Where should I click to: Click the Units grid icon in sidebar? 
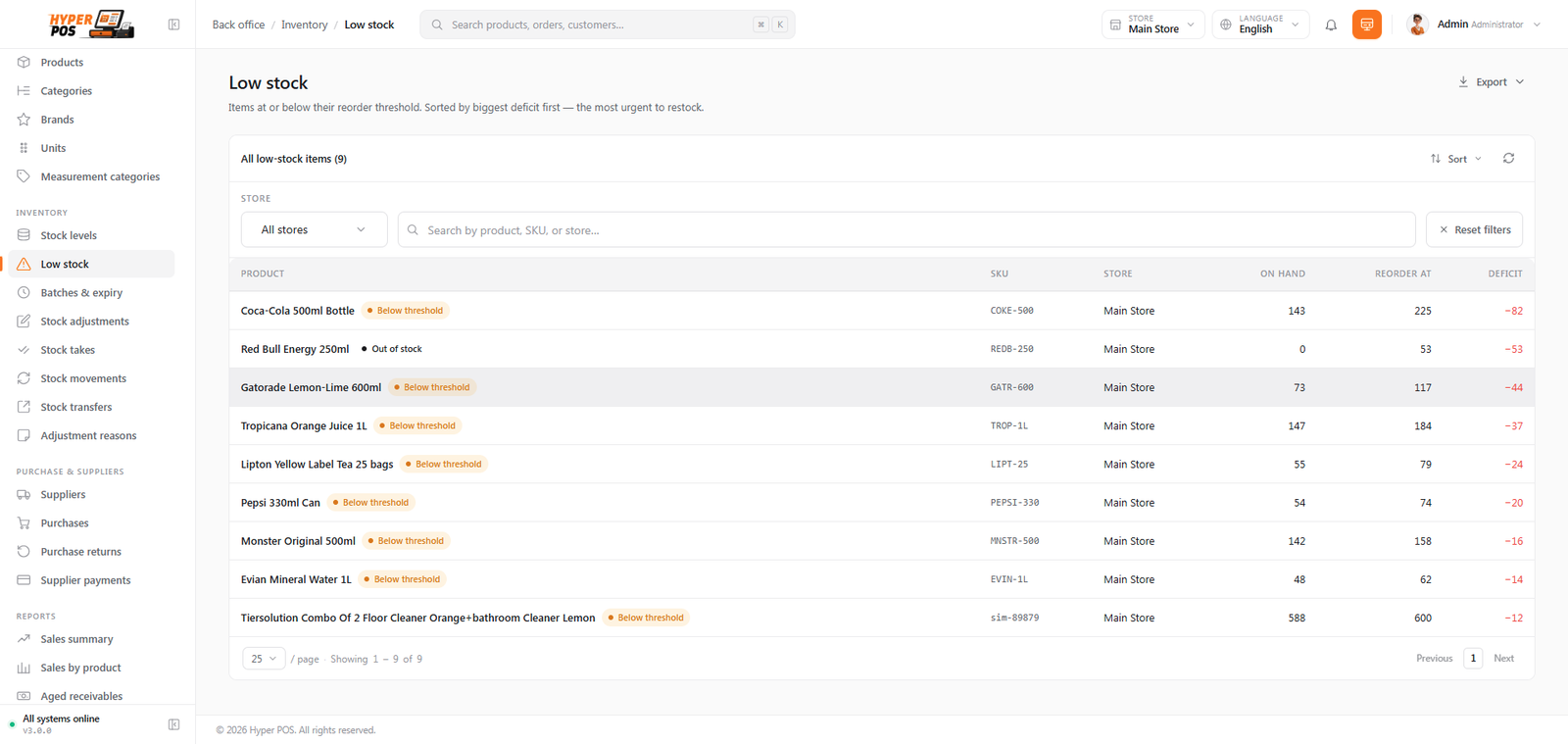tap(24, 148)
